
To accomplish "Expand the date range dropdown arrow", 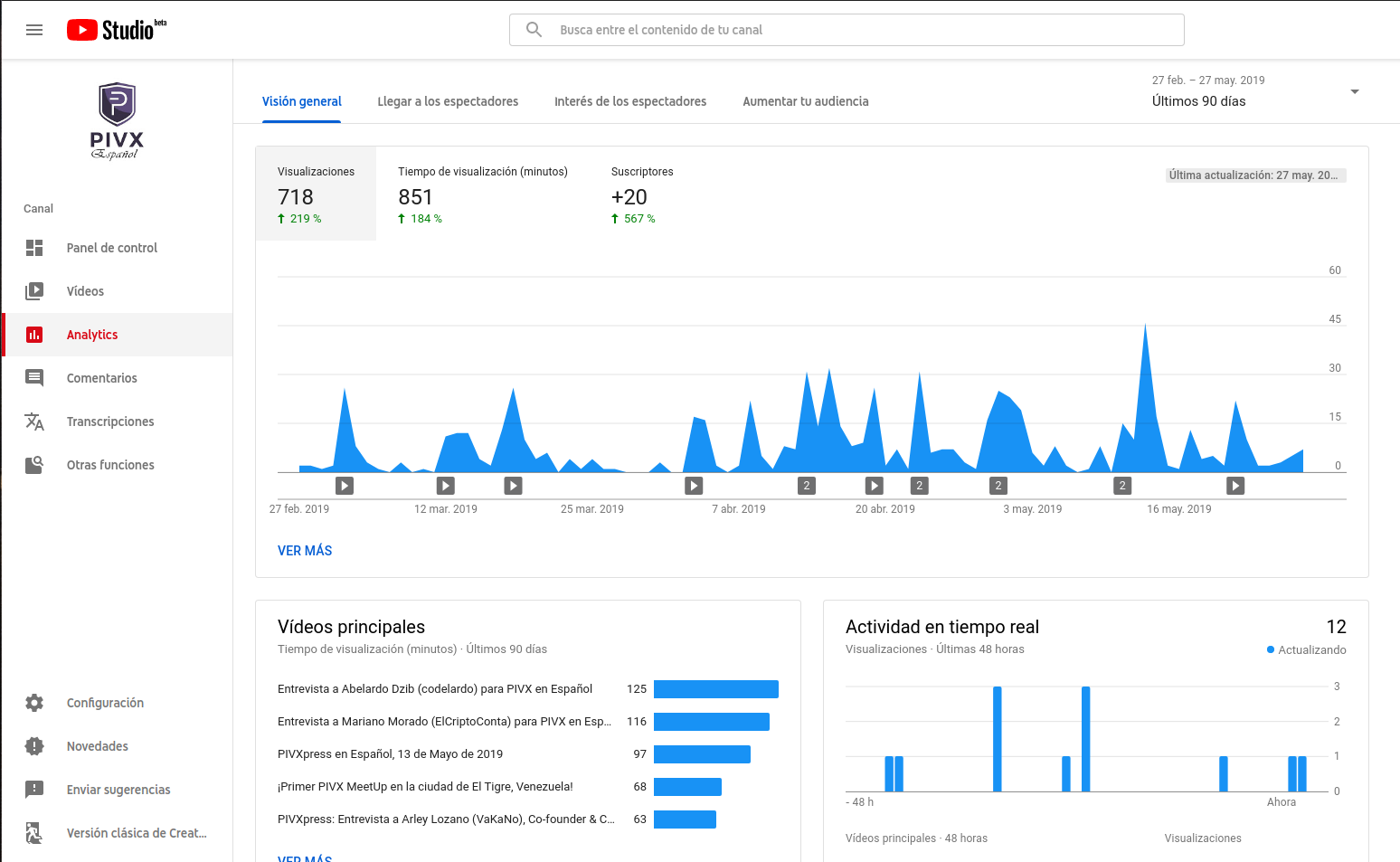I will (1355, 91).
